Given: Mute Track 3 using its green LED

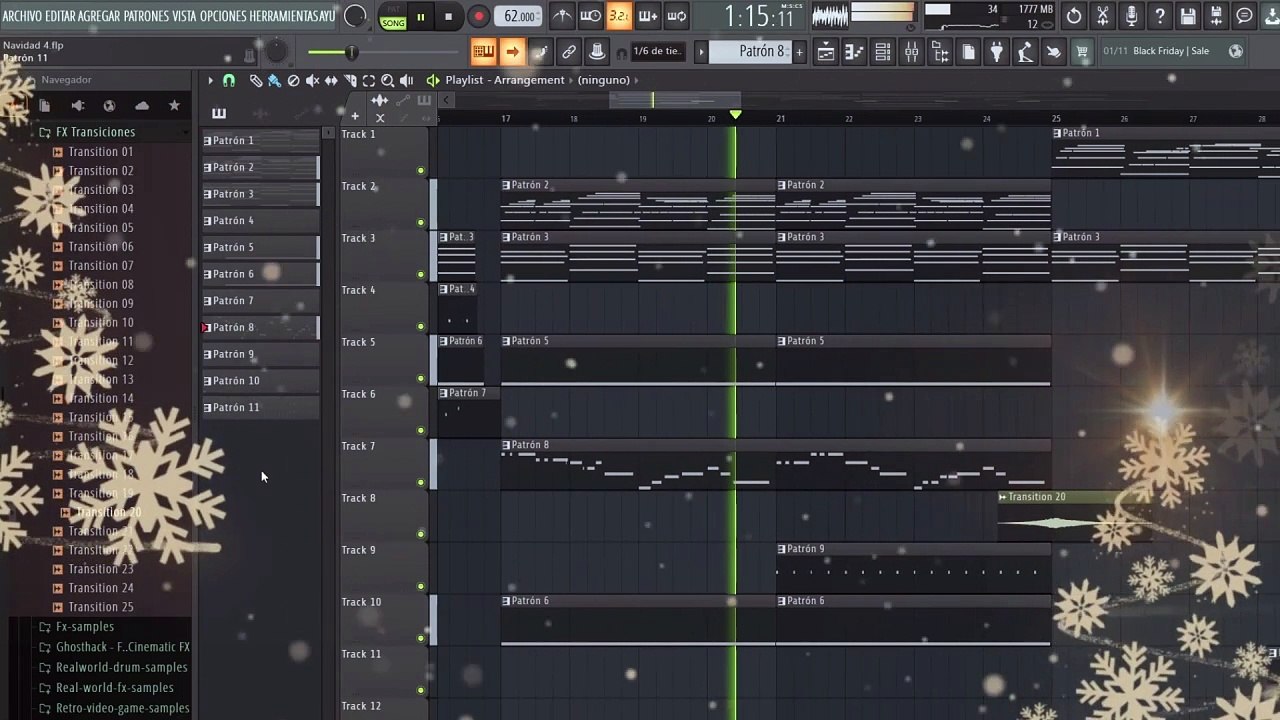Looking at the screenshot, I should (x=421, y=275).
